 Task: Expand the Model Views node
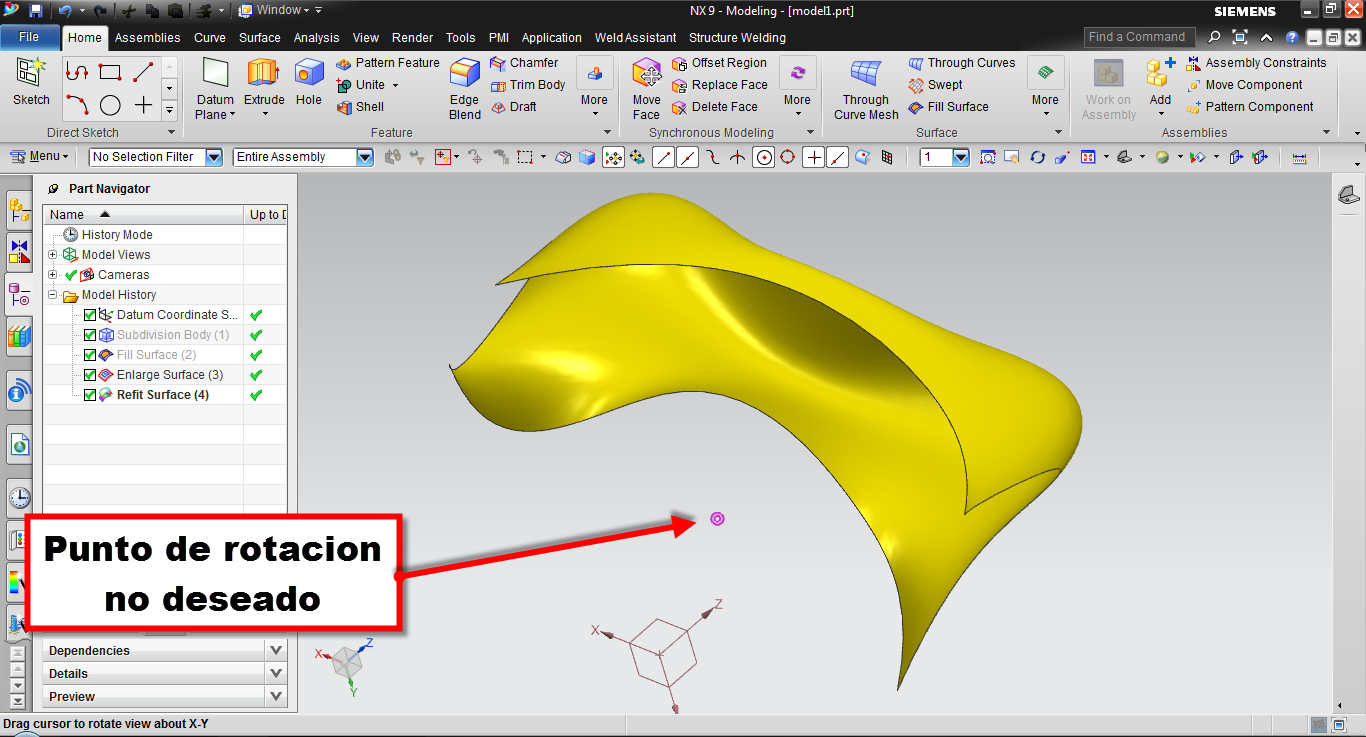tap(52, 255)
